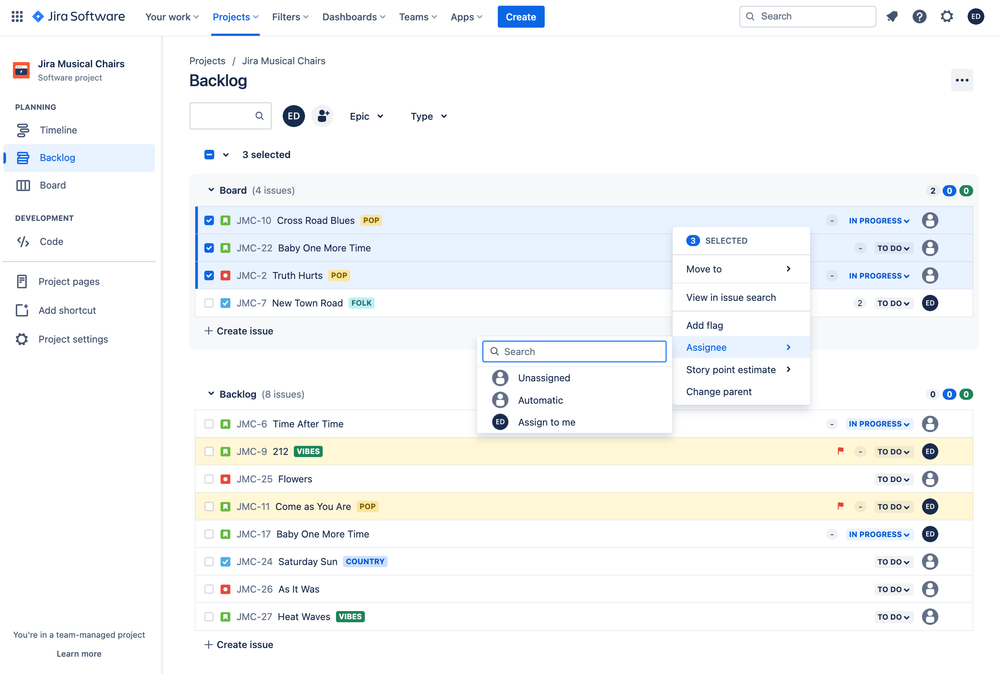
Task: Click the ED assignee avatar on the JMC-7 row
Action: pyautogui.click(x=930, y=303)
